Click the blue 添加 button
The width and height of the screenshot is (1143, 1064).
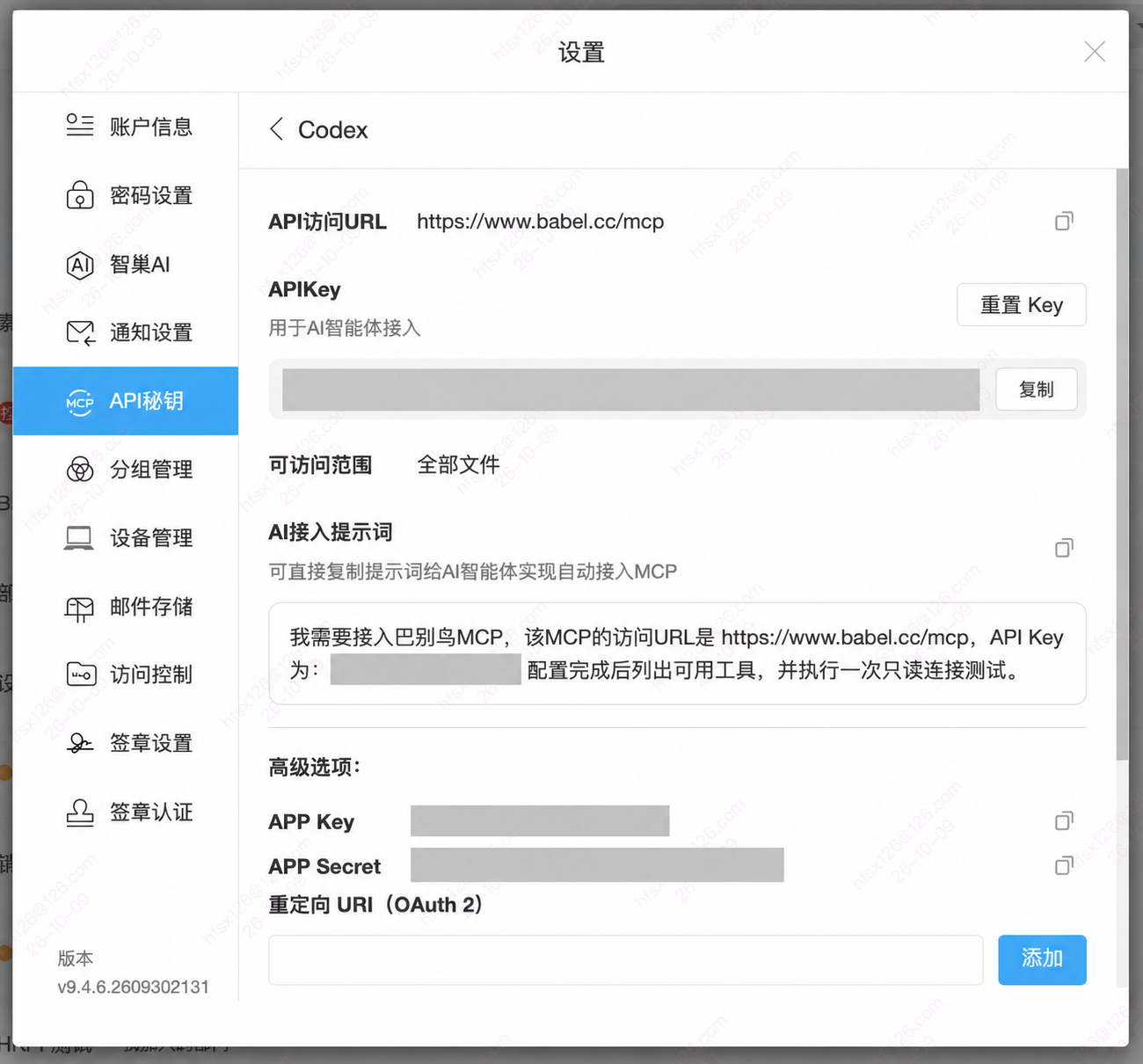pyautogui.click(x=1042, y=959)
